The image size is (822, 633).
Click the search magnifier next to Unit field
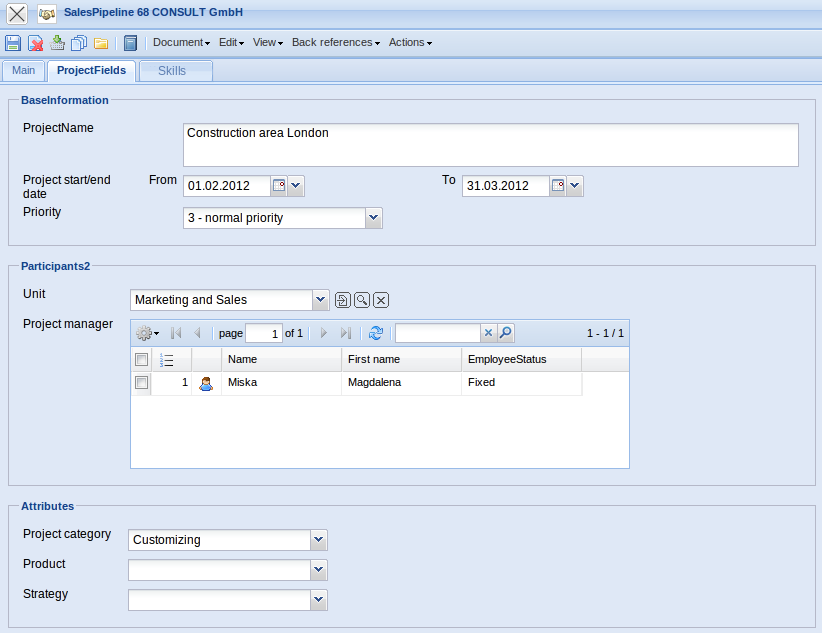click(361, 300)
